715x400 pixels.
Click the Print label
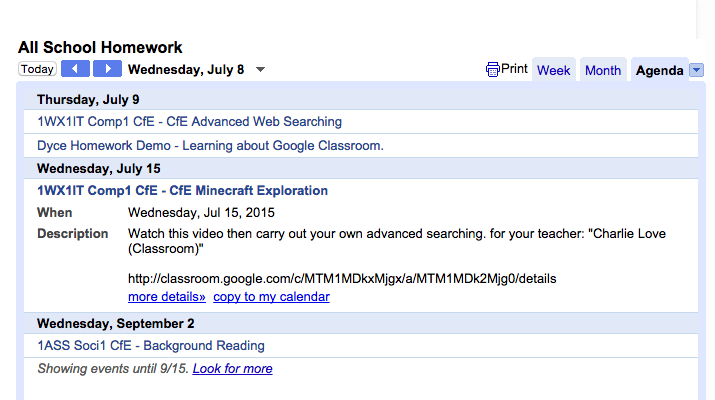515,69
